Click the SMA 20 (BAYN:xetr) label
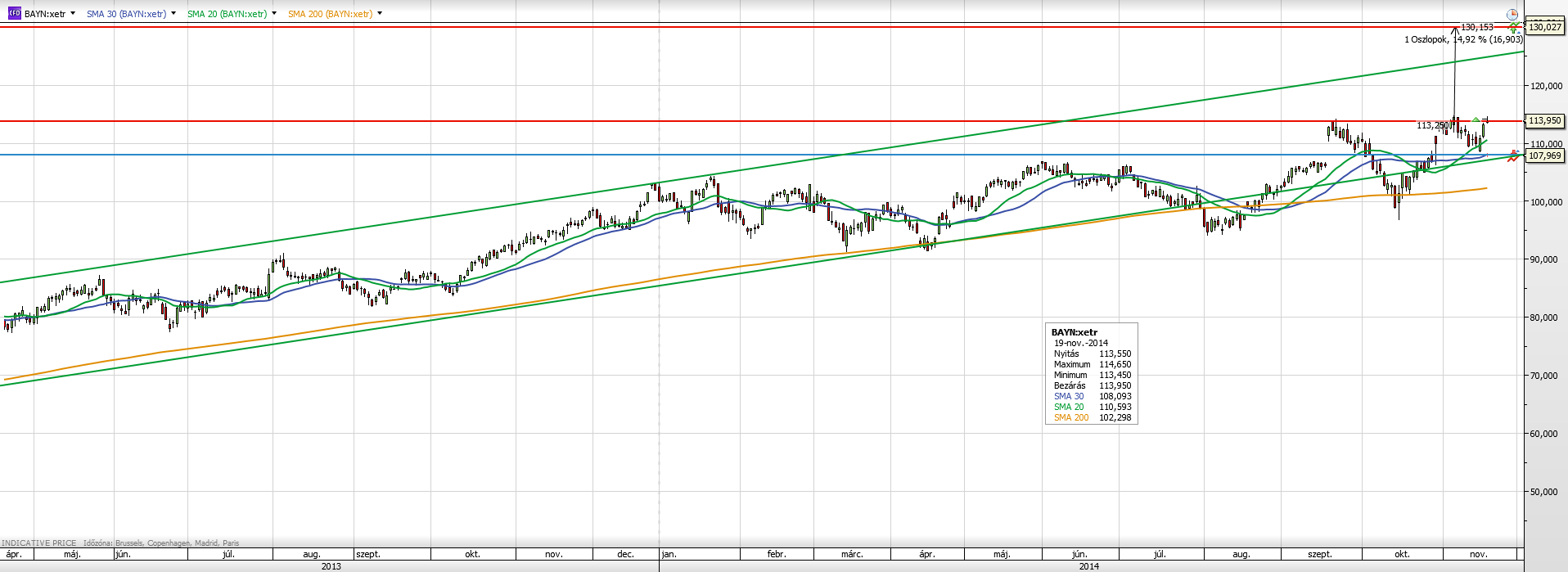The width and height of the screenshot is (1568, 572). 227,14
